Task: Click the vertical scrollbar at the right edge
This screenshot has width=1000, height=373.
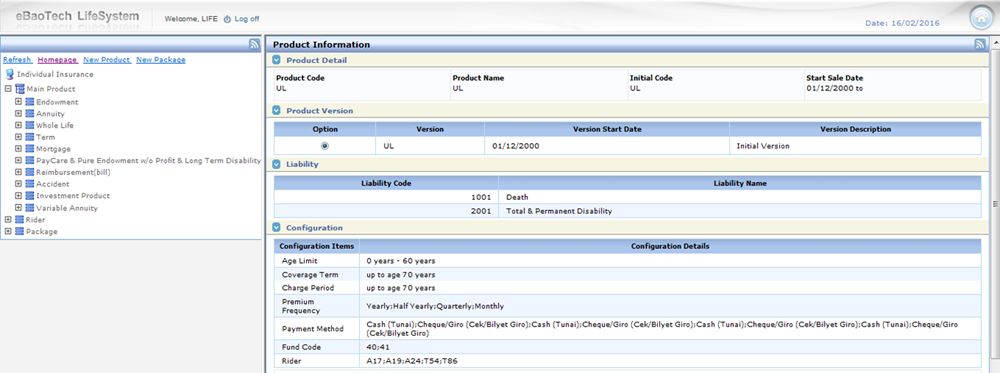Action: tap(995, 204)
